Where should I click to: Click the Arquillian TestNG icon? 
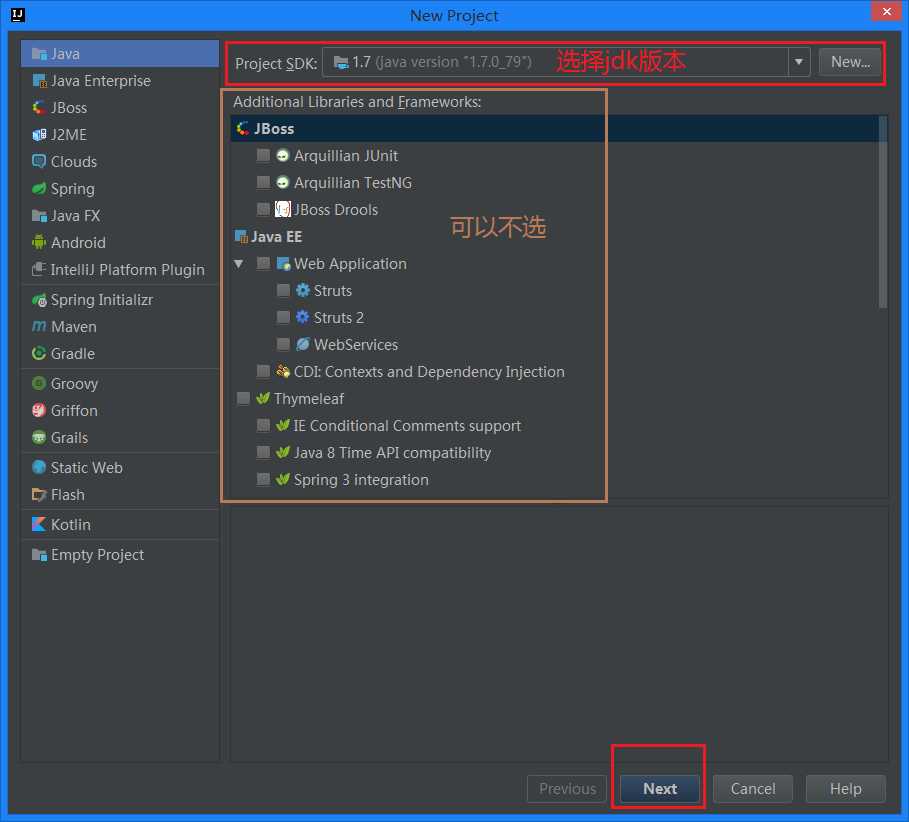[283, 183]
